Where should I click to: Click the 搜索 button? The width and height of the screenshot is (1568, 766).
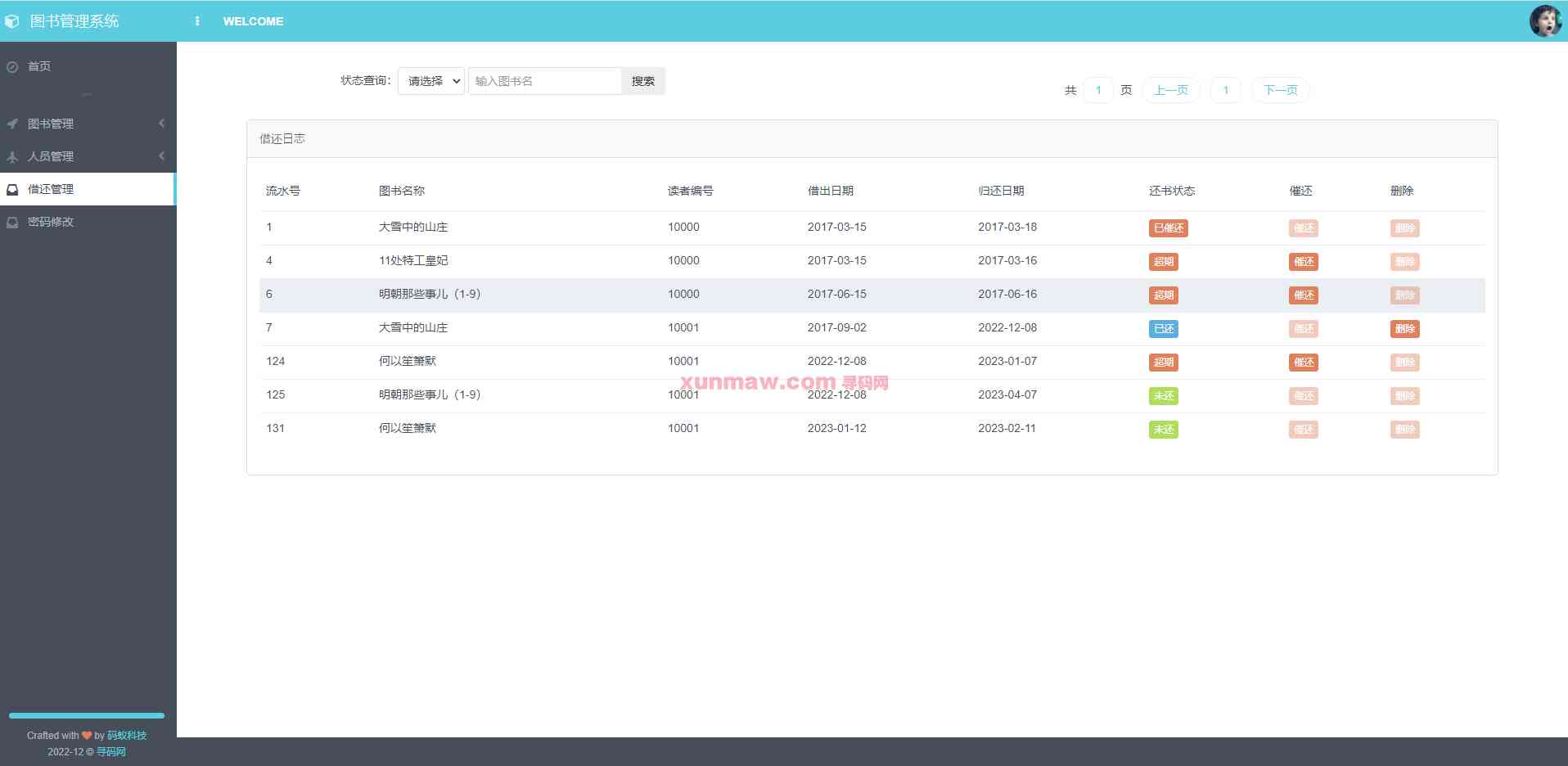click(x=643, y=81)
